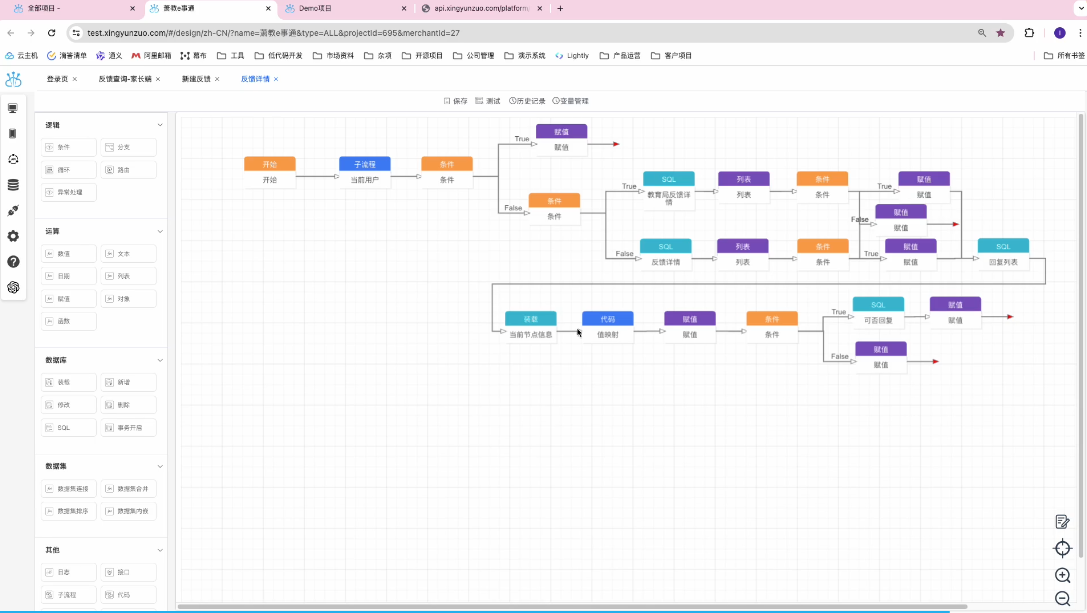The height and width of the screenshot is (613, 1087).
Task: Open 历史记录 history records
Action: tap(527, 101)
